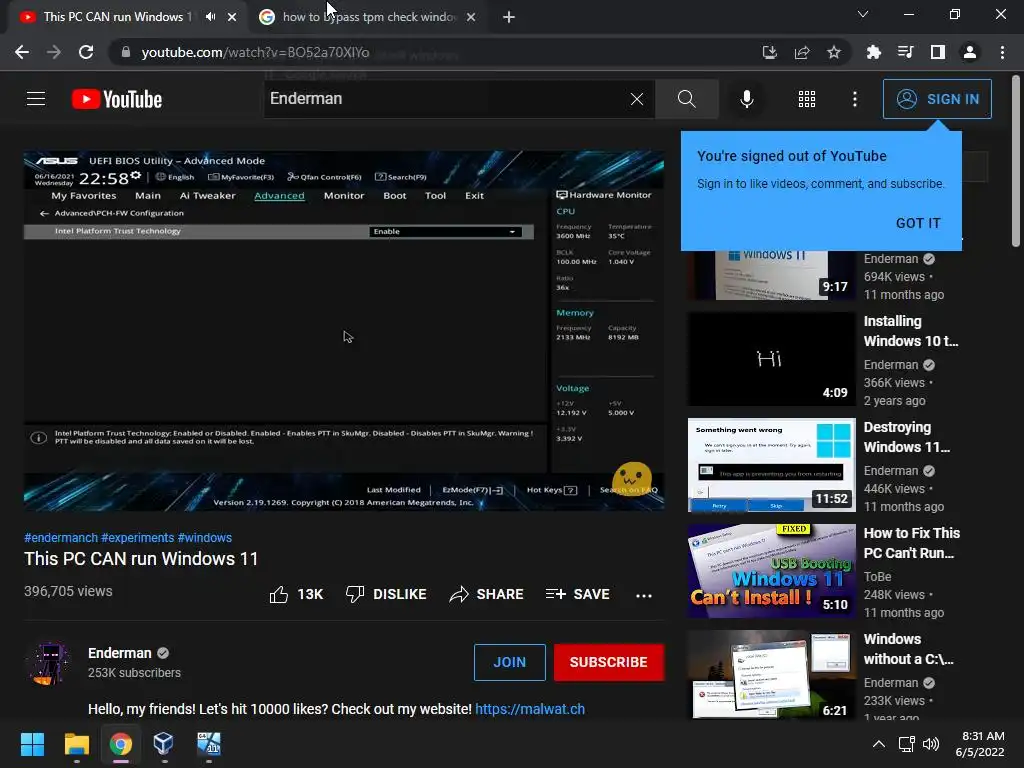Open Installing Windows 10 video thumbnail
The height and width of the screenshot is (768, 1024).
tap(771, 359)
